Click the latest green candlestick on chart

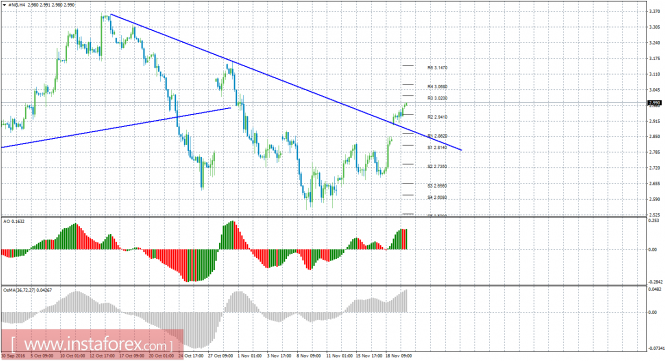click(x=406, y=104)
